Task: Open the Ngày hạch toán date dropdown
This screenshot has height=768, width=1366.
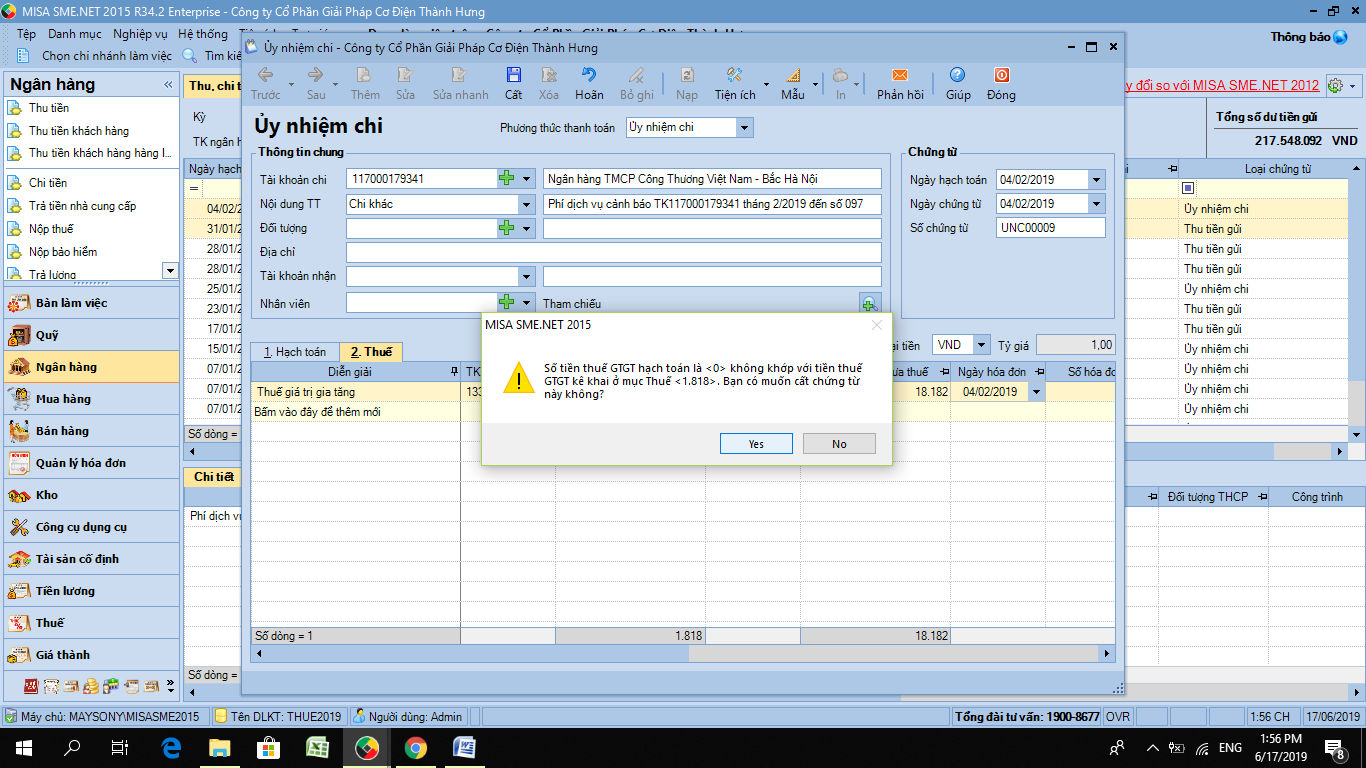Action: point(1097,180)
